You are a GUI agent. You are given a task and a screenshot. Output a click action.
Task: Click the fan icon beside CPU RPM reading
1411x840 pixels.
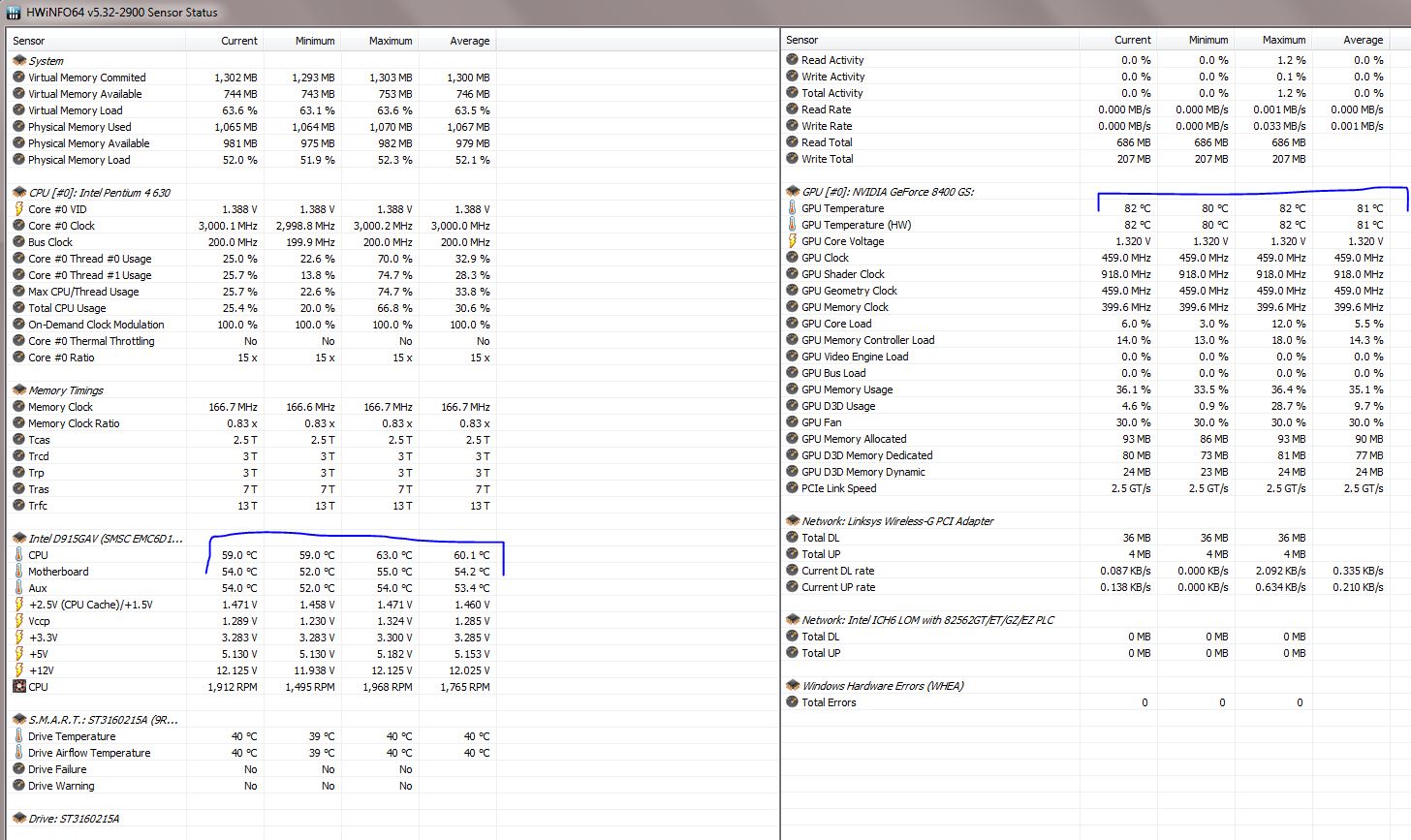[18, 687]
